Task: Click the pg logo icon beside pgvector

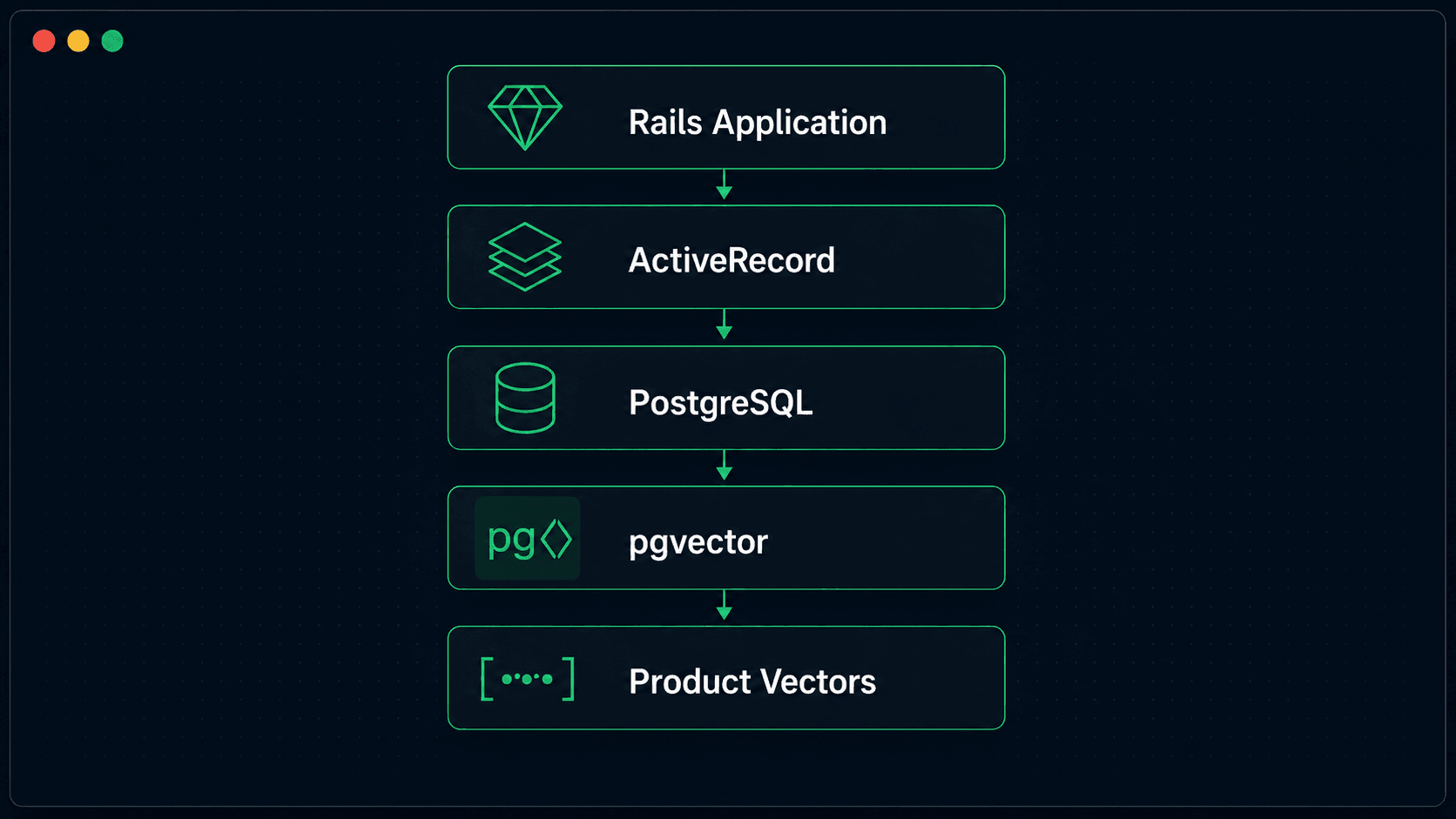Action: coord(528,539)
